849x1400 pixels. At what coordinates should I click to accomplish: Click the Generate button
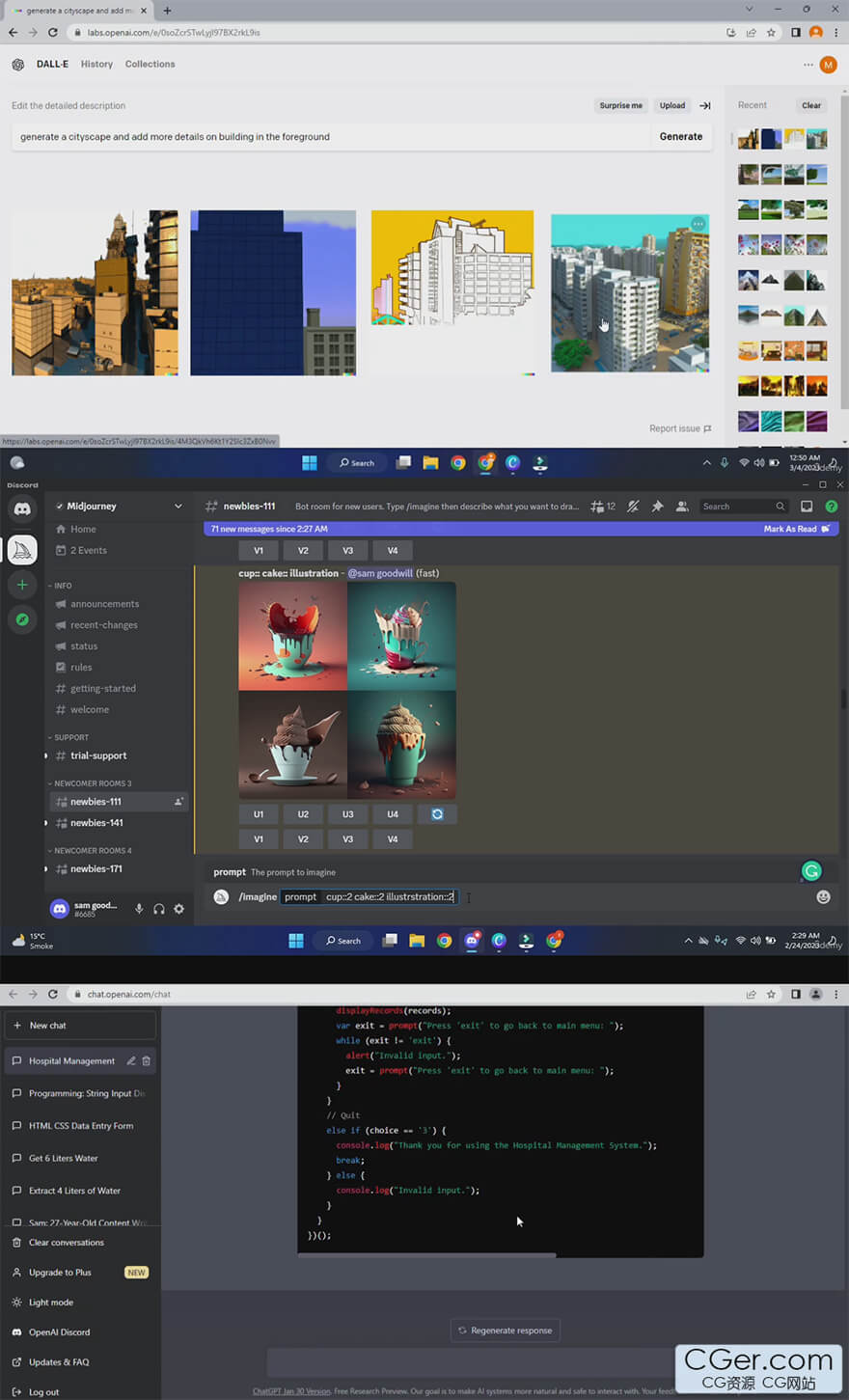point(681,137)
